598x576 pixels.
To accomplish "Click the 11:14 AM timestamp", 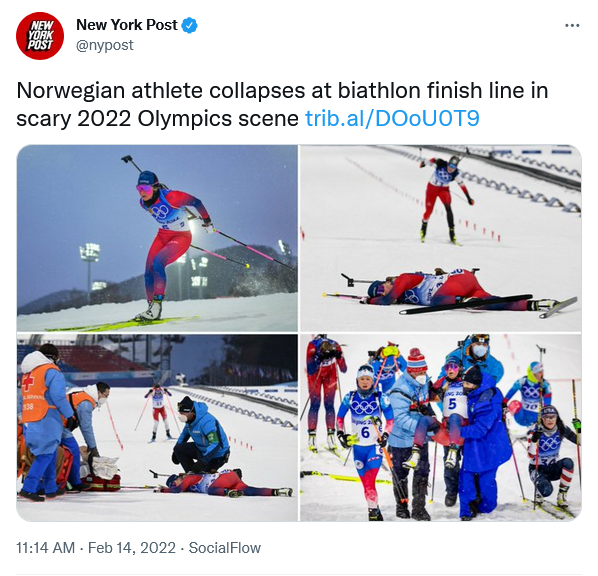I will (x=45, y=548).
